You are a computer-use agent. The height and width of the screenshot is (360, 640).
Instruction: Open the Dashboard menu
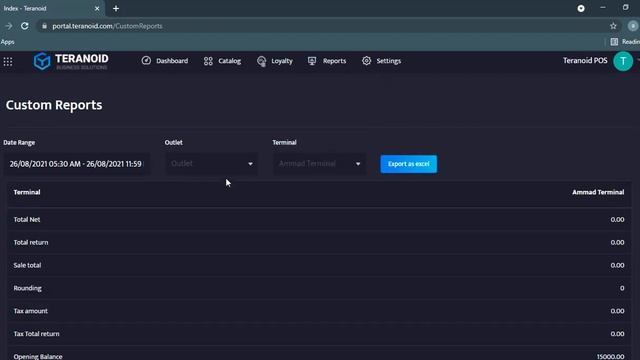(x=165, y=61)
